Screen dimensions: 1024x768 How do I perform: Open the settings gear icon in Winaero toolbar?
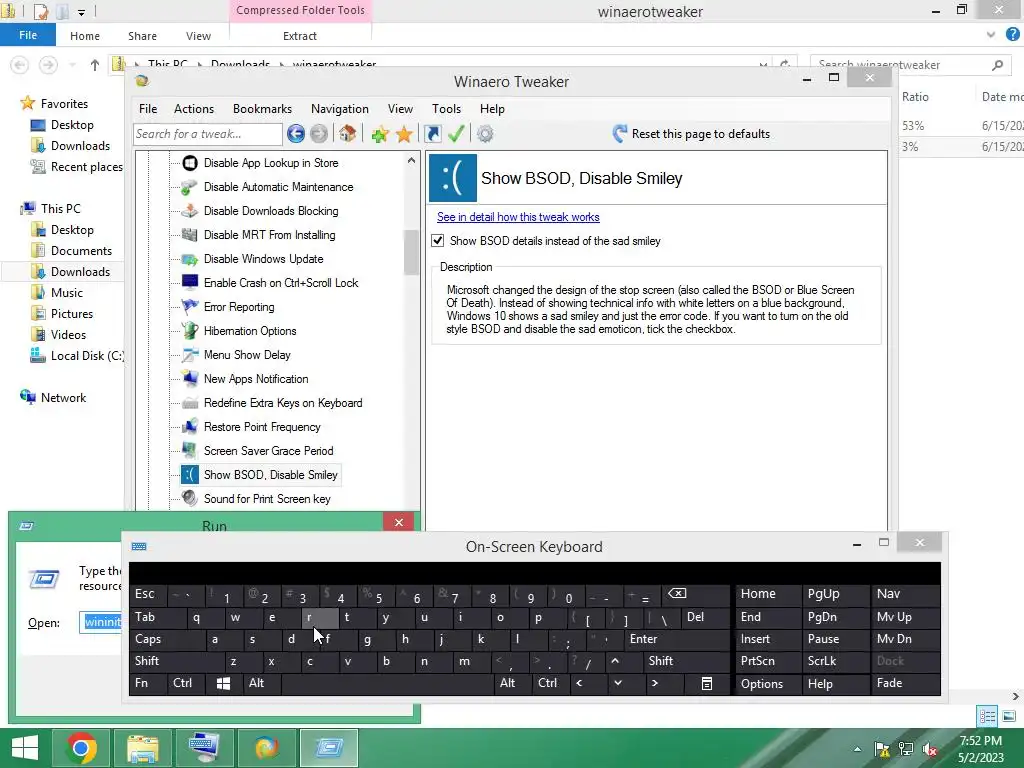coord(485,134)
